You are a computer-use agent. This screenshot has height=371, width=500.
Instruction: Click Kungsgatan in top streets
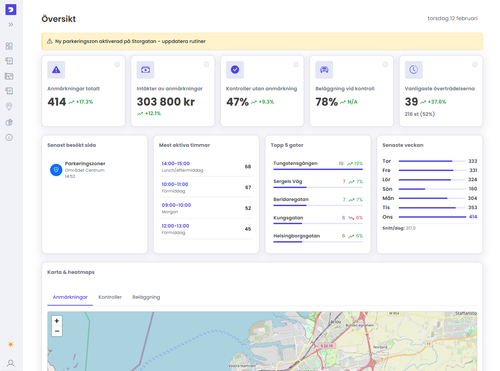point(288,218)
